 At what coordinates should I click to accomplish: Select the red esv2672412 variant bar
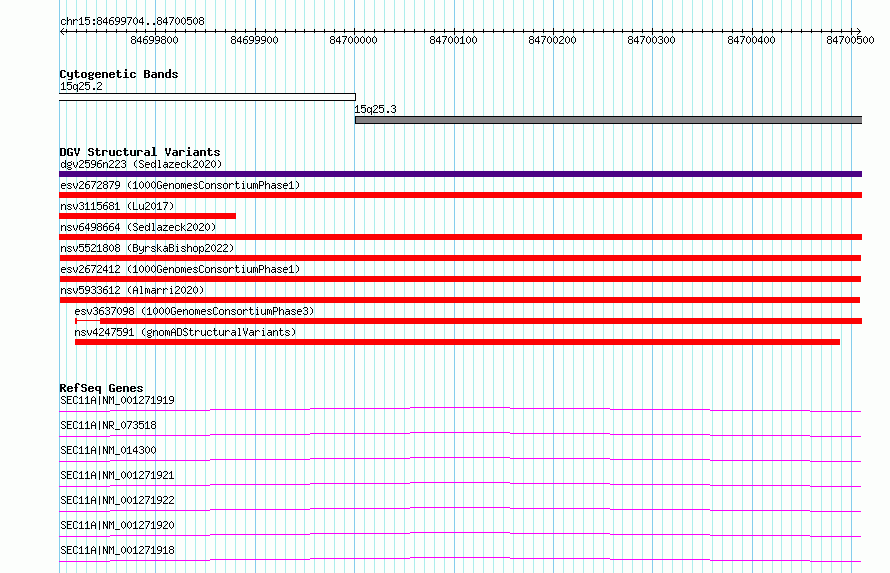pos(460,279)
